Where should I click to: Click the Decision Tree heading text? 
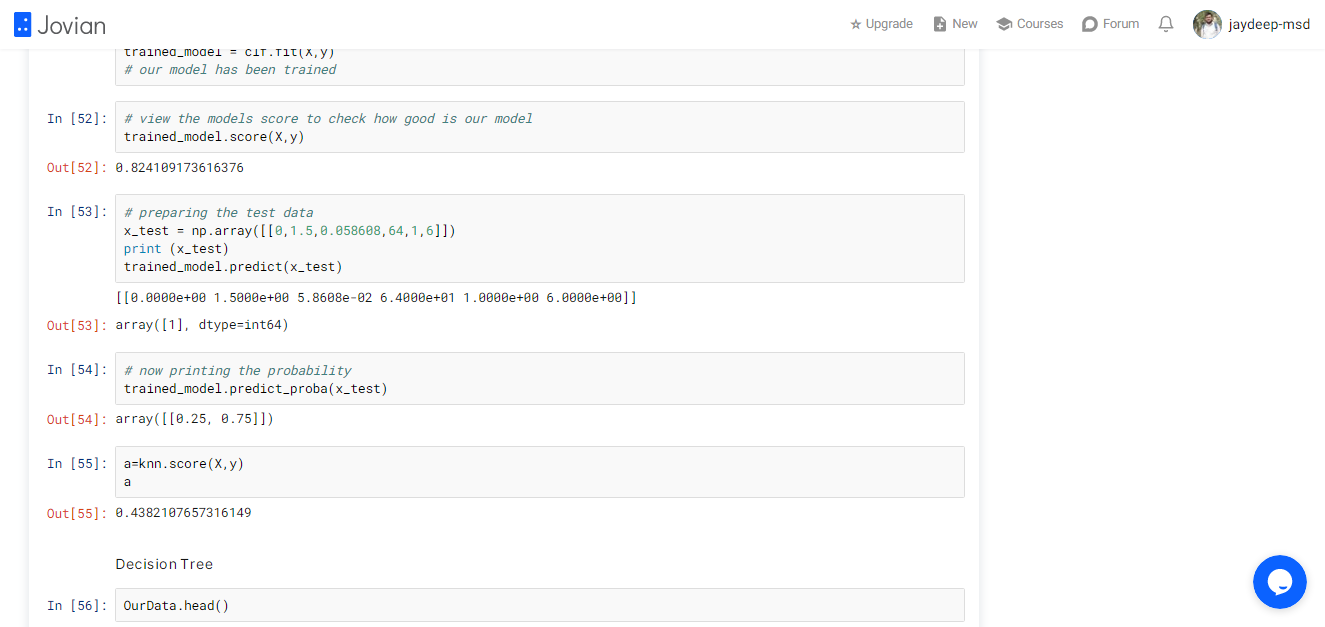coord(164,564)
